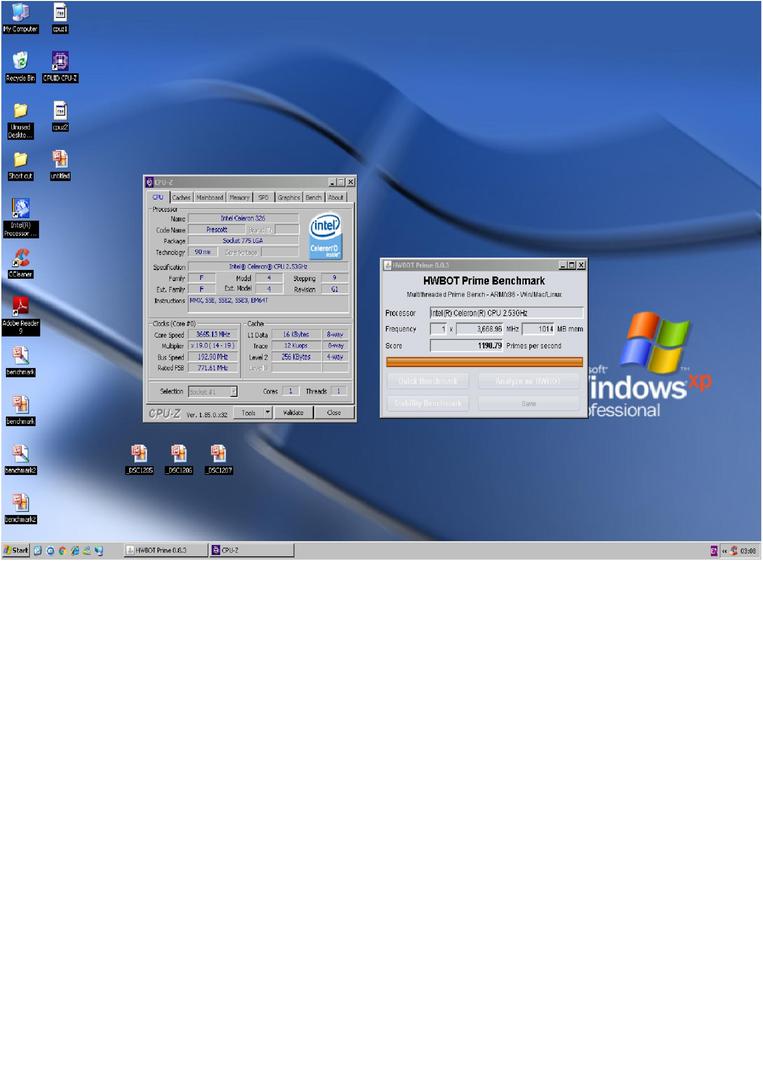Open the Short cut folder icon
The width and height of the screenshot is (763, 1080).
click(x=20, y=165)
